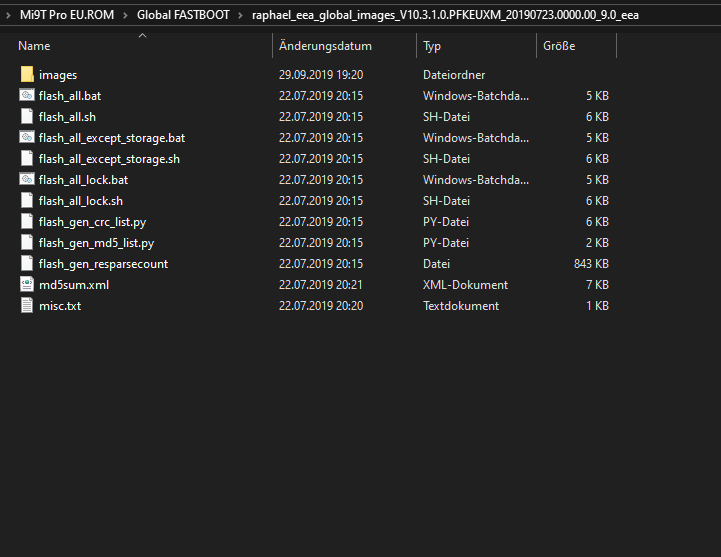Select the flash_all.bat file name
Screen dimensions: 721x557
click(x=70, y=96)
